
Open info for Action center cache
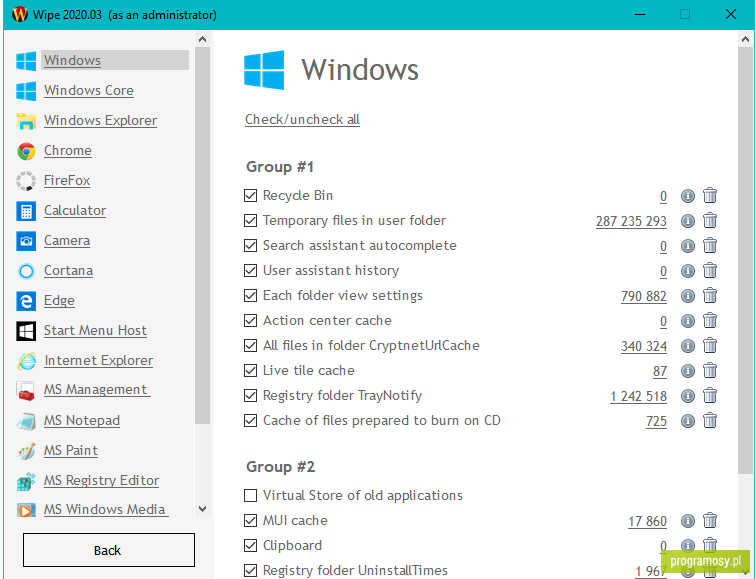tap(688, 321)
